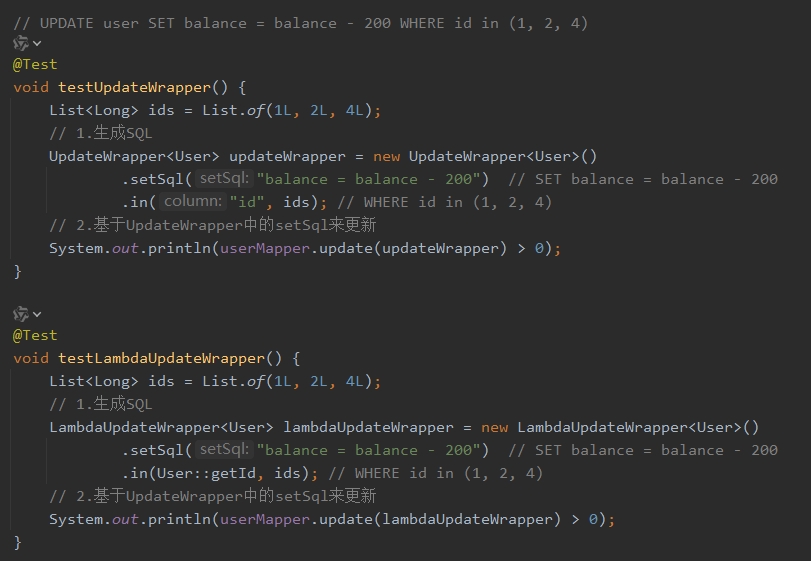The image size is (811, 561).
Task: Click List.of in the testUpdateWrapper method
Action: click(233, 110)
